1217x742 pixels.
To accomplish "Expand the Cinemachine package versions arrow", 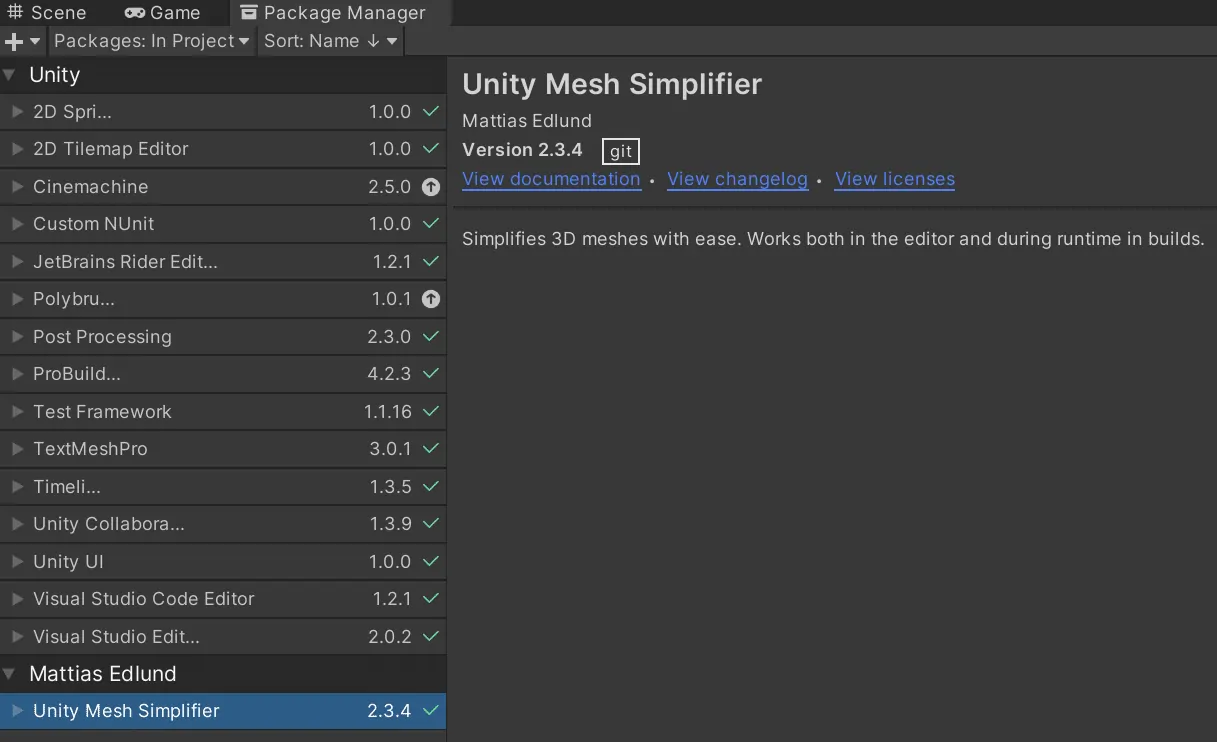I will [x=17, y=187].
